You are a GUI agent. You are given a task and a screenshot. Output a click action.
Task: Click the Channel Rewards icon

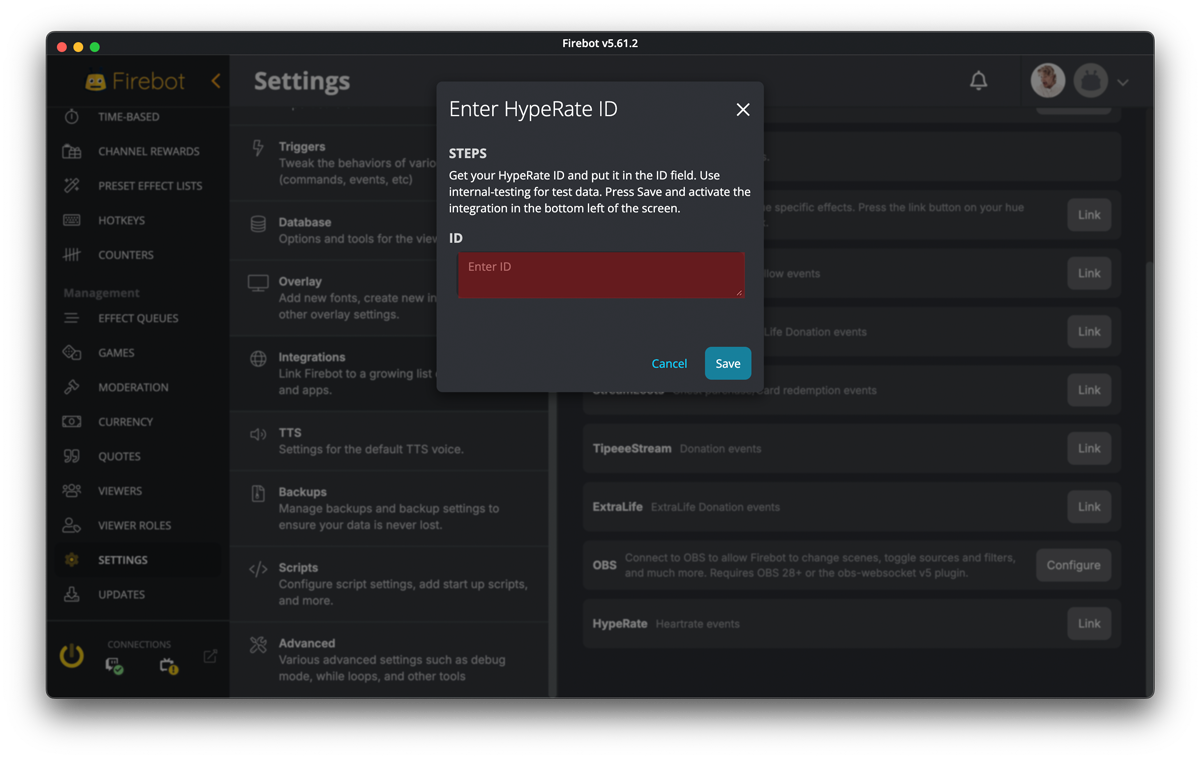[x=72, y=152]
